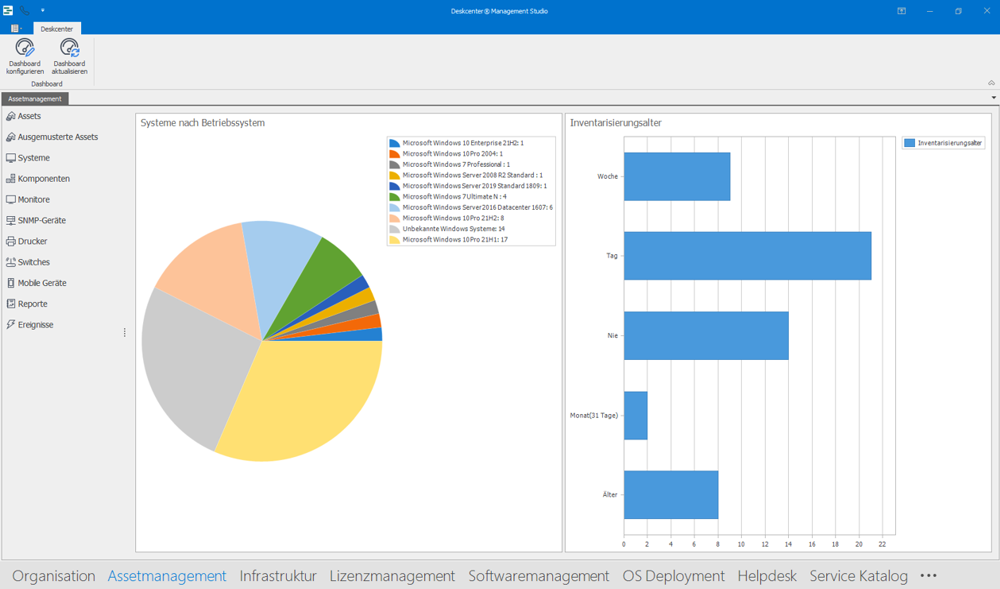Click the Reporte document icon
This screenshot has width=1000, height=589.
point(11,304)
